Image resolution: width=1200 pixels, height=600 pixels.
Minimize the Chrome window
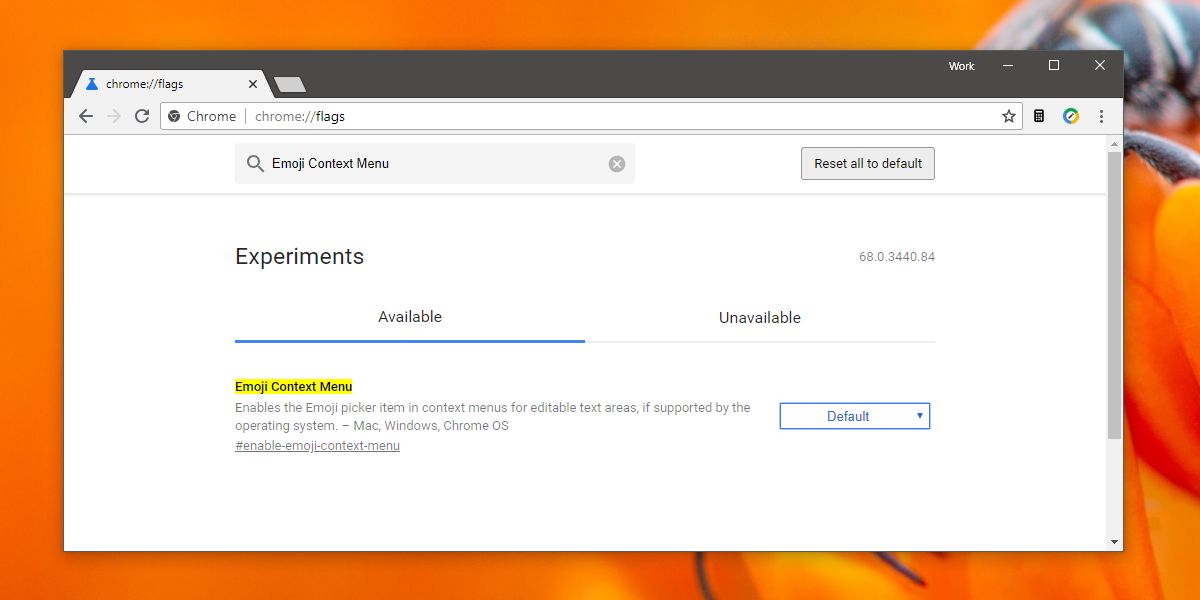(1007, 65)
